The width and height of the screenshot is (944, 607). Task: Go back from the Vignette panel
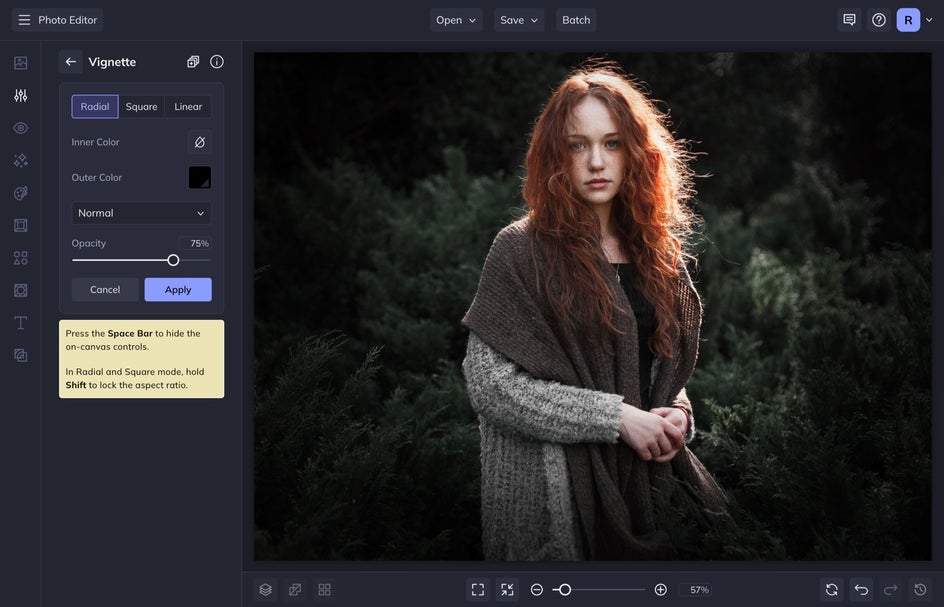pos(71,61)
